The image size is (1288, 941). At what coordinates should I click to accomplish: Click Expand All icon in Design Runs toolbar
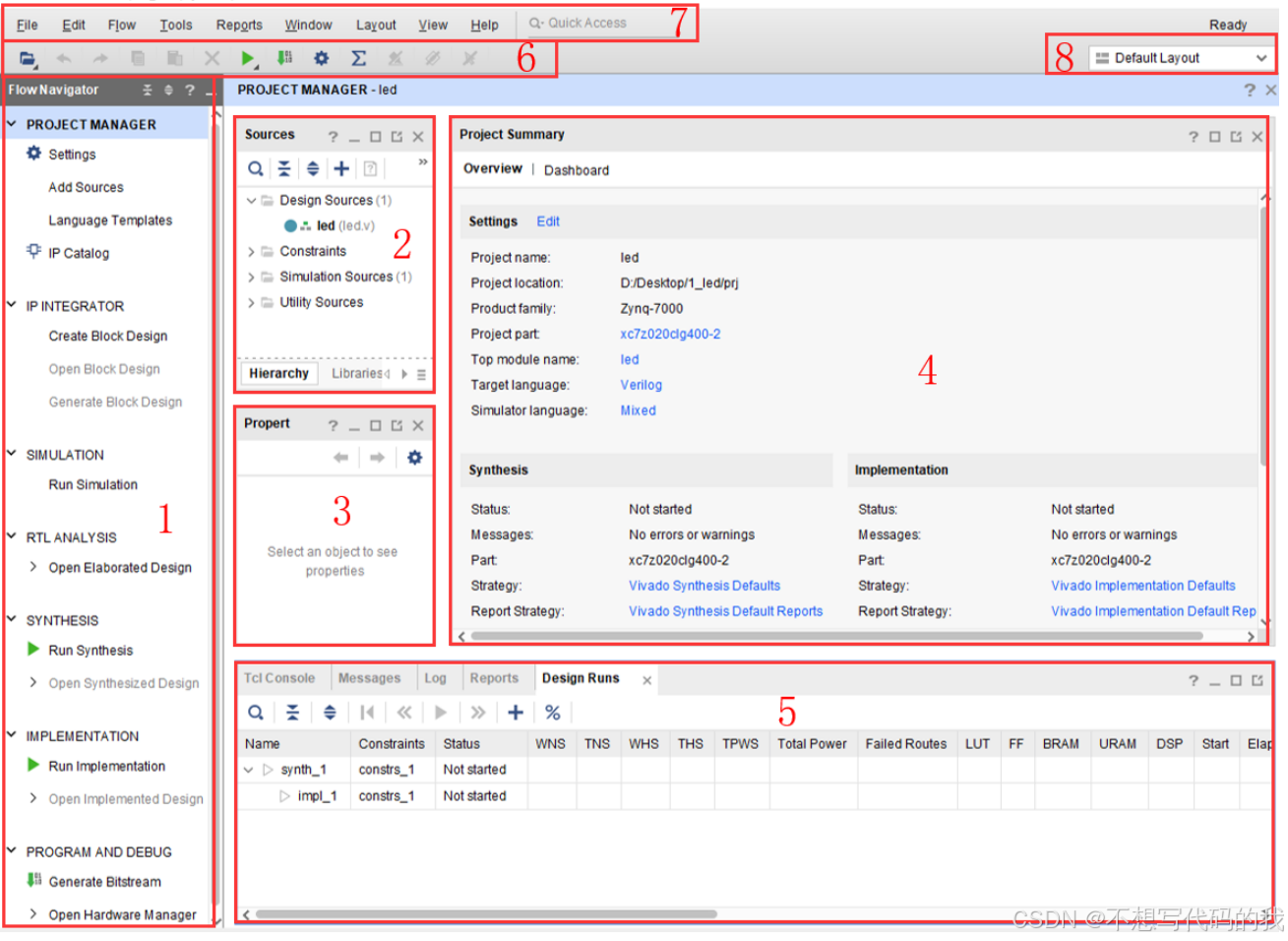pyautogui.click(x=330, y=713)
